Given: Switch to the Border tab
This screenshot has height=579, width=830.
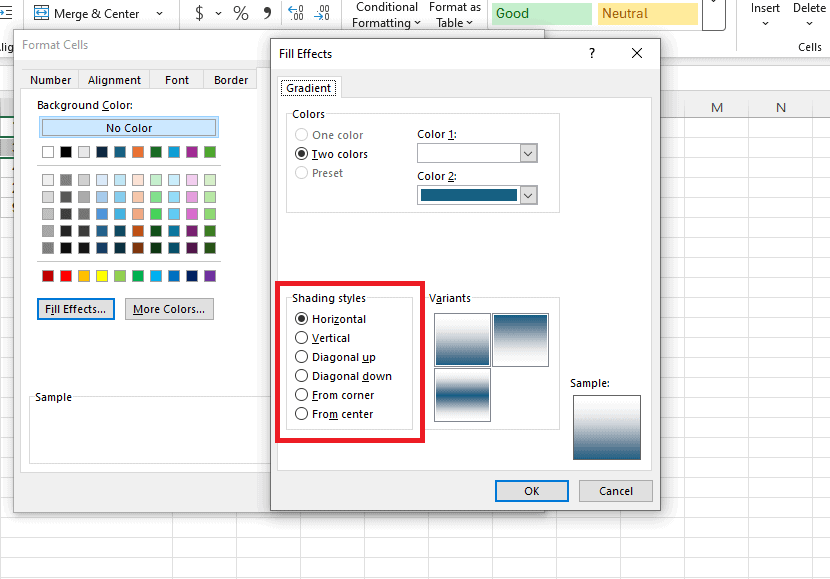Looking at the screenshot, I should tap(231, 80).
